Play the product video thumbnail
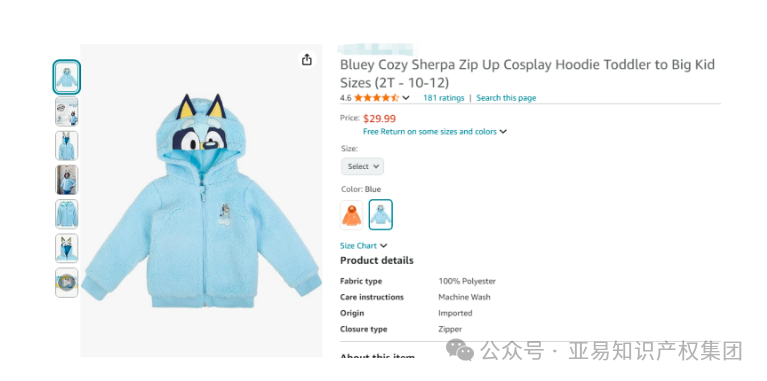767x381 pixels. (x=67, y=282)
